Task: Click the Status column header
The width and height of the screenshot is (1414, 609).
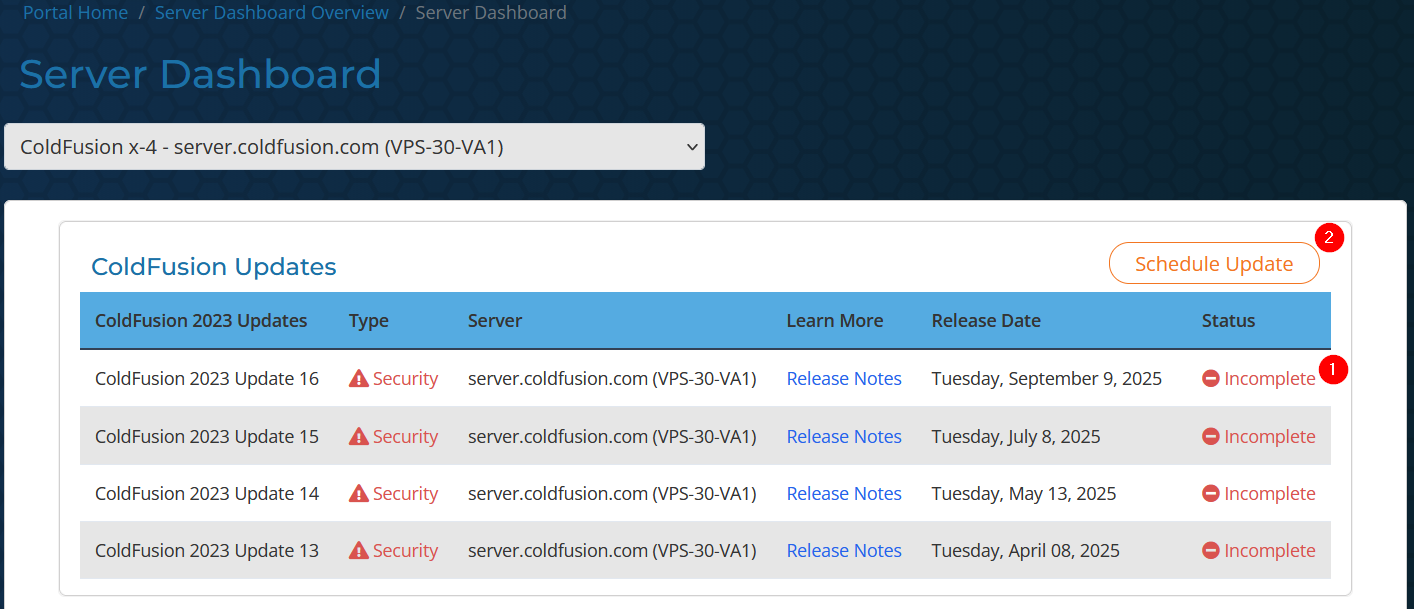Action: 1228,321
